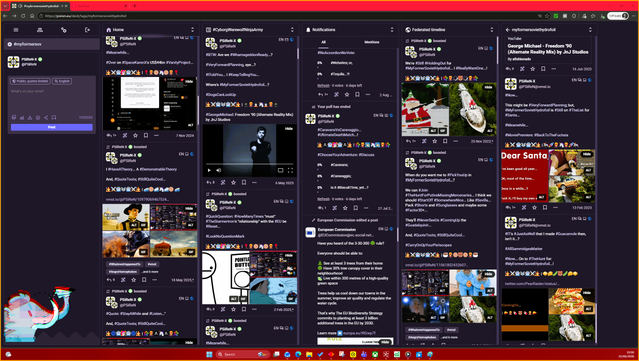
Task: Favourite the Home column post dated 7 Nov 2024
Action: coord(135,135)
